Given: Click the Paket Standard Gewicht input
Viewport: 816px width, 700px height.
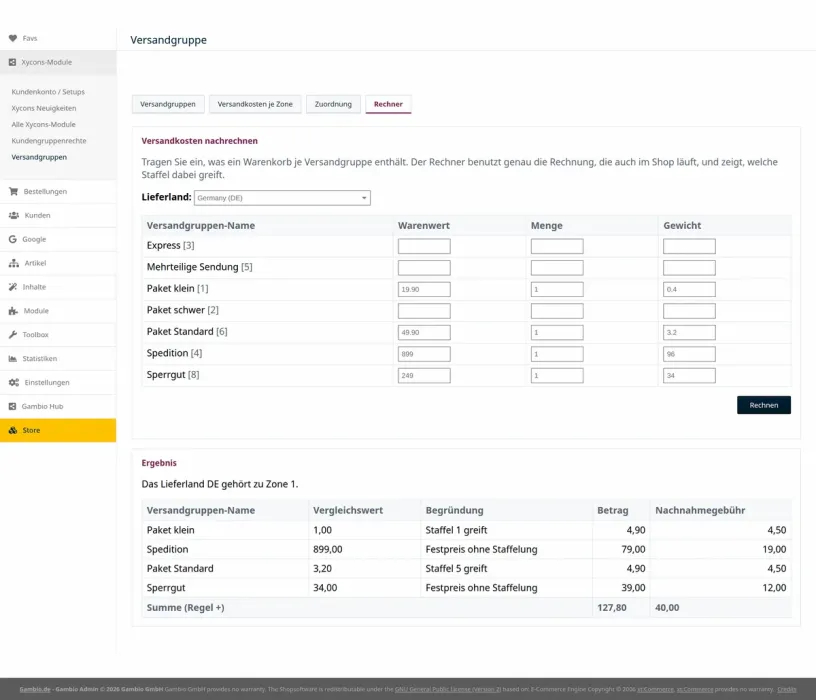Looking at the screenshot, I should pos(689,333).
